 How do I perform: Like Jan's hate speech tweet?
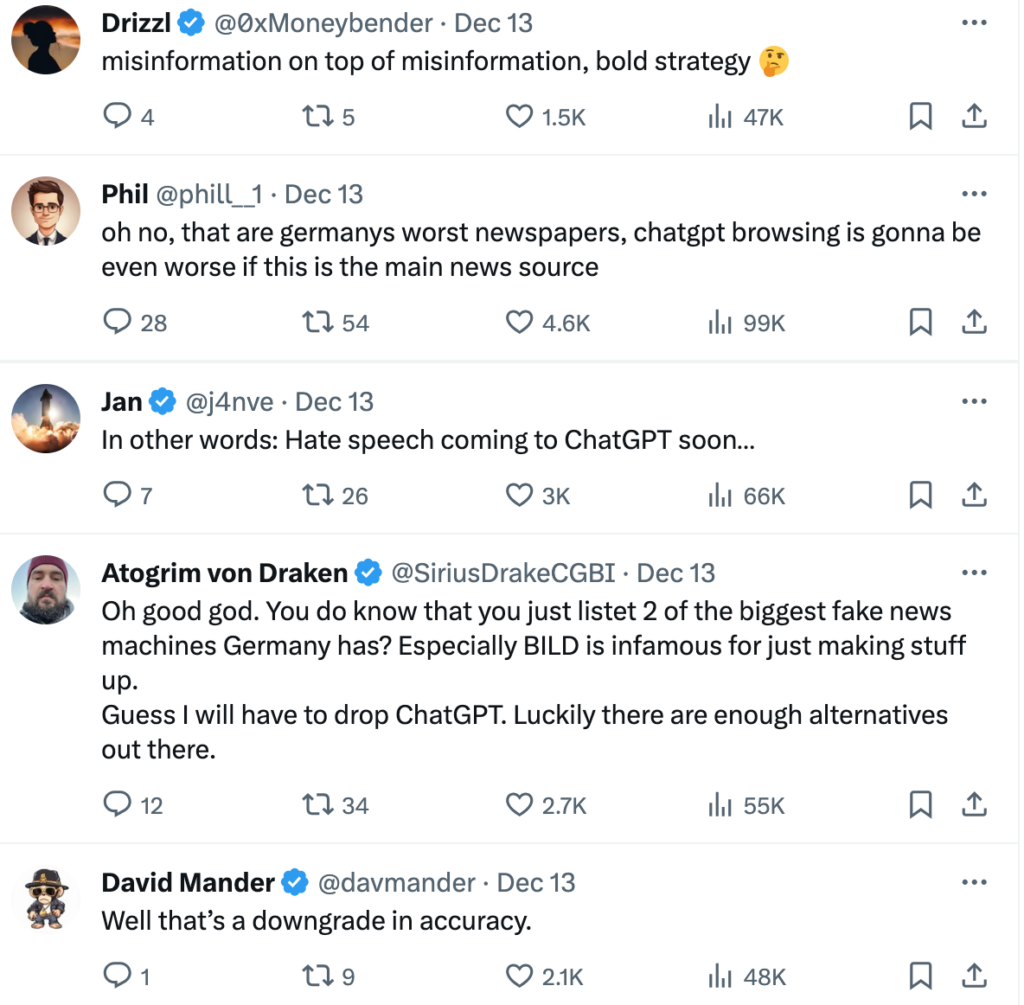pos(520,496)
